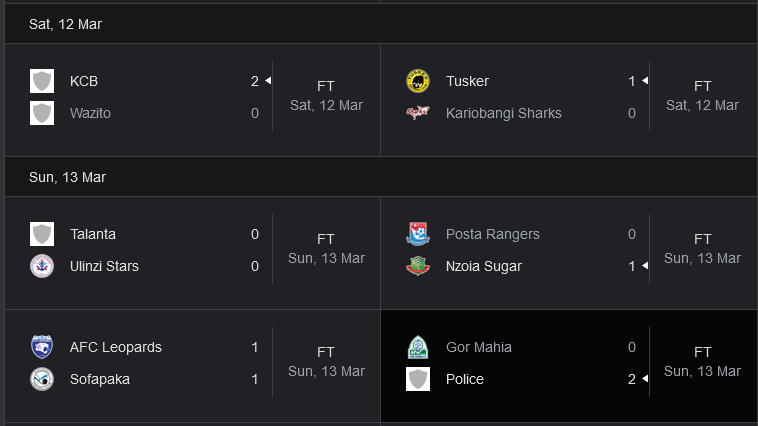Screen dimensions: 758x426
Task: Open the AFC Leopards vs Sofapaka FT status
Action: [326, 352]
